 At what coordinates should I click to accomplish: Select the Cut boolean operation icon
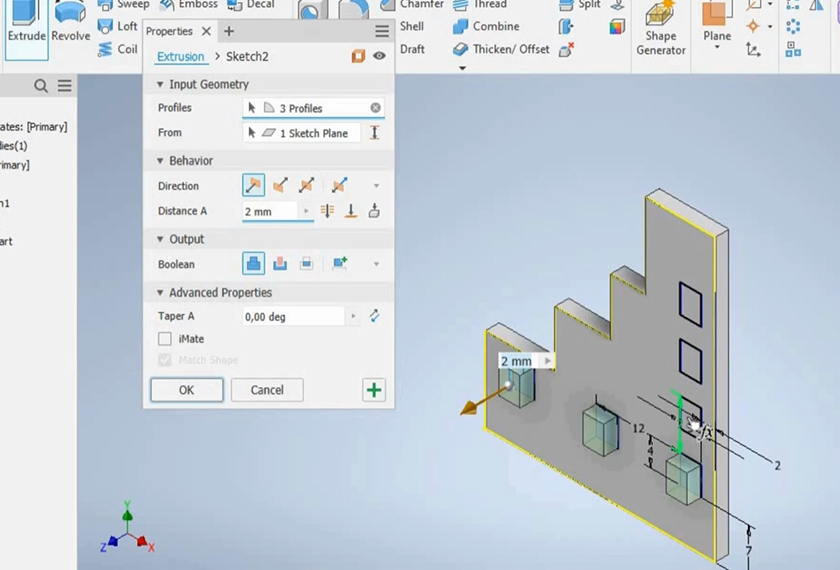click(281, 264)
